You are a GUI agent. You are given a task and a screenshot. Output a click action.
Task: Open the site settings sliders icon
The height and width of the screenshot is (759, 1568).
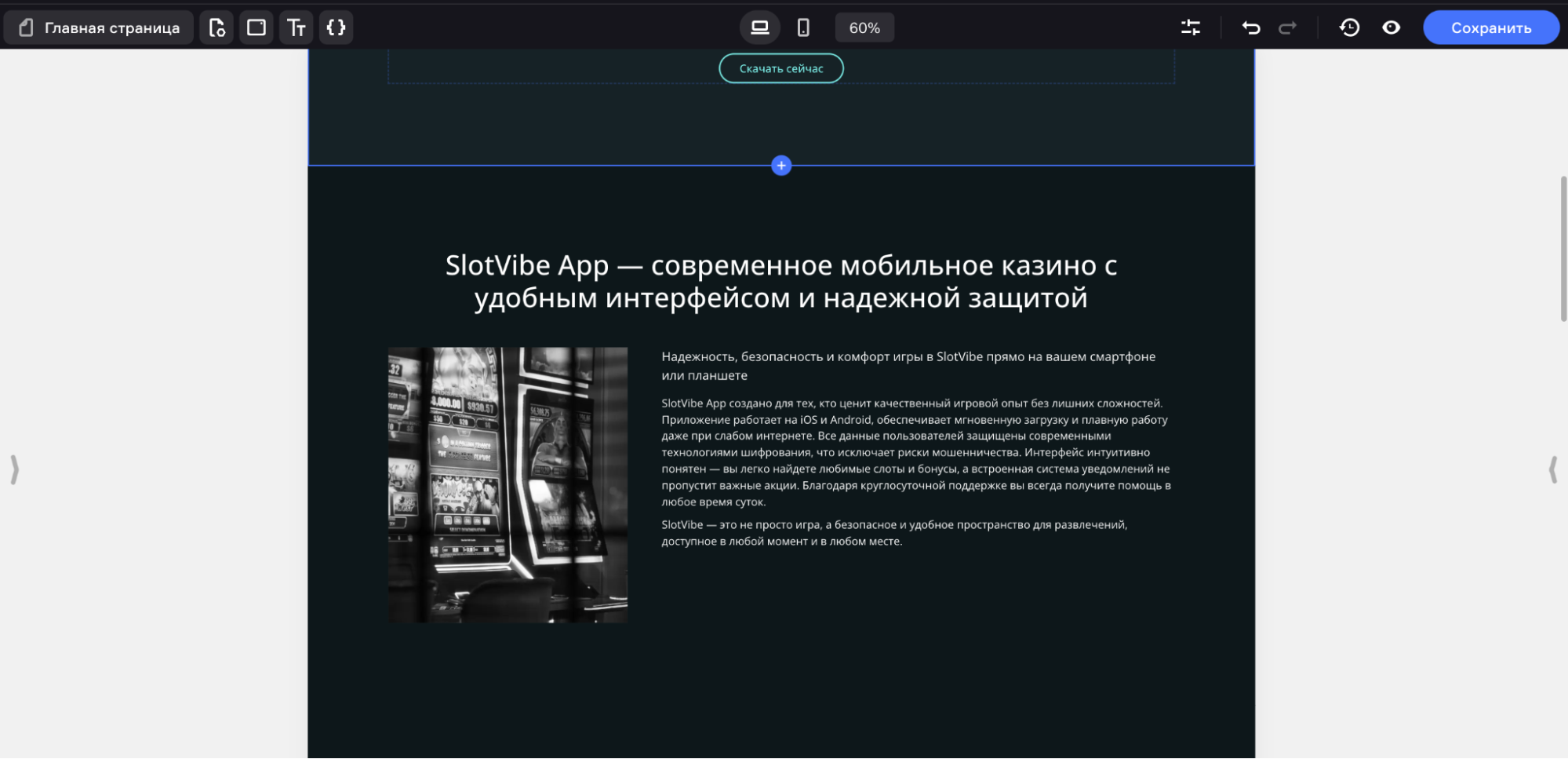[1191, 27]
